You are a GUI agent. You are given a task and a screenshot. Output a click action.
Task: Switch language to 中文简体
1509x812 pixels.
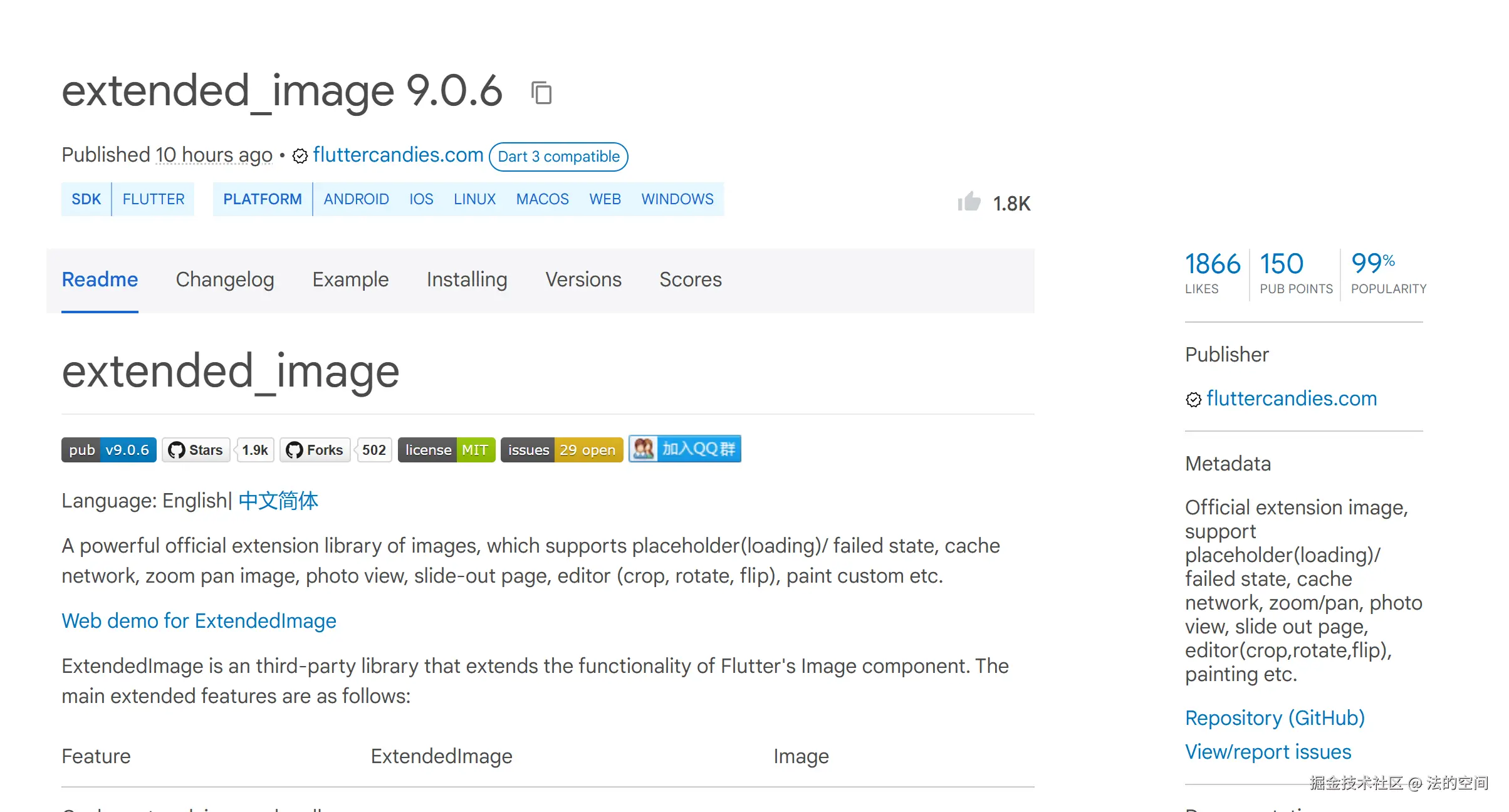click(278, 501)
